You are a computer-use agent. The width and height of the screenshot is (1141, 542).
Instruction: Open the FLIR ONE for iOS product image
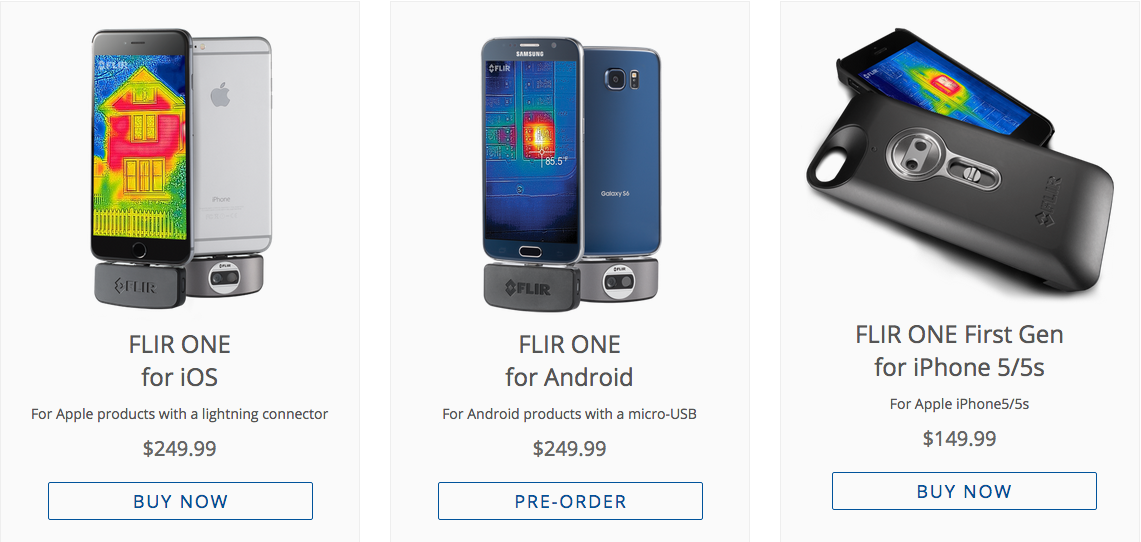point(181,167)
